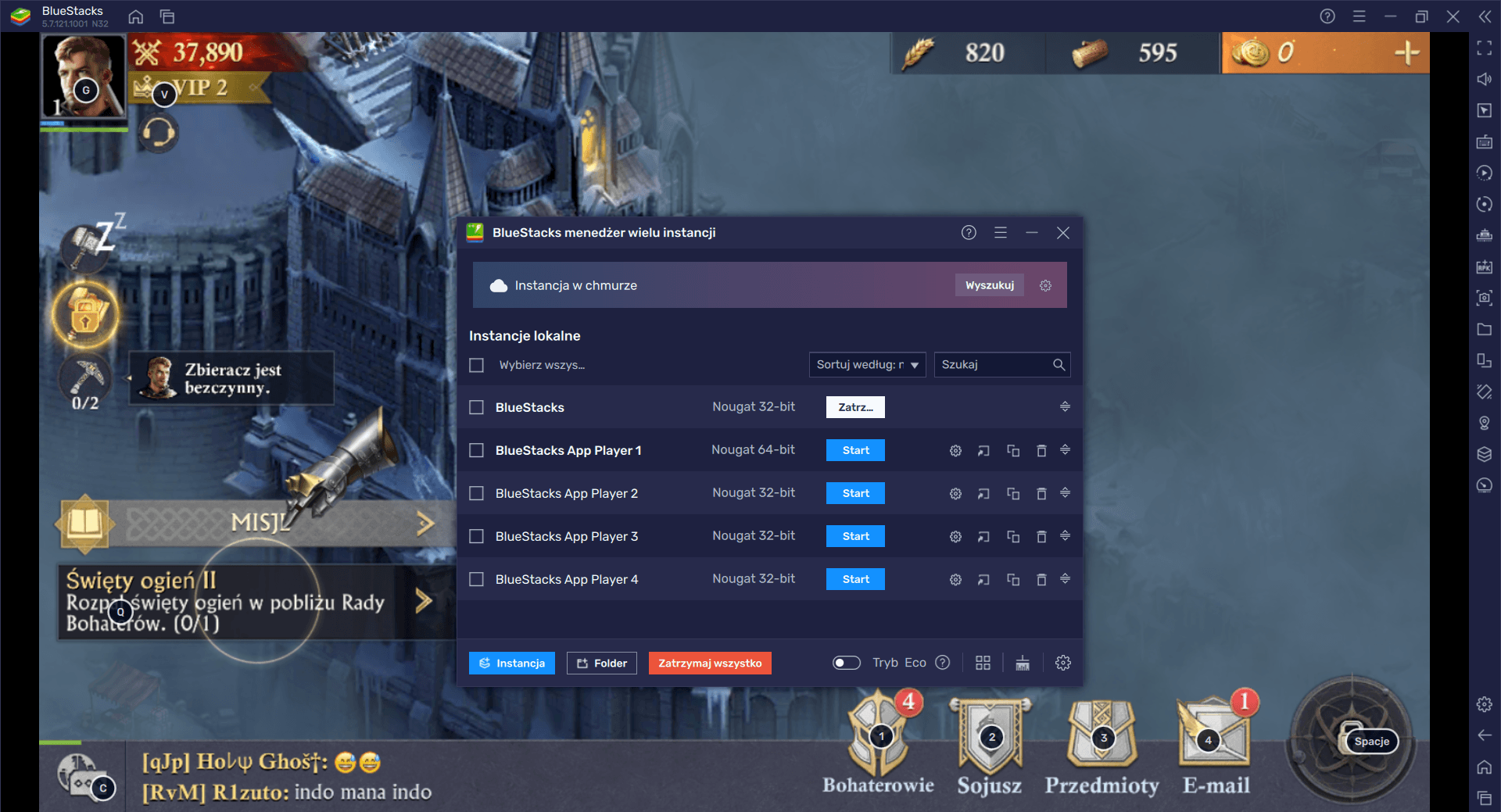The height and width of the screenshot is (812, 1501).
Task: Open the golden treasure chest icon
Action: pos(85,314)
